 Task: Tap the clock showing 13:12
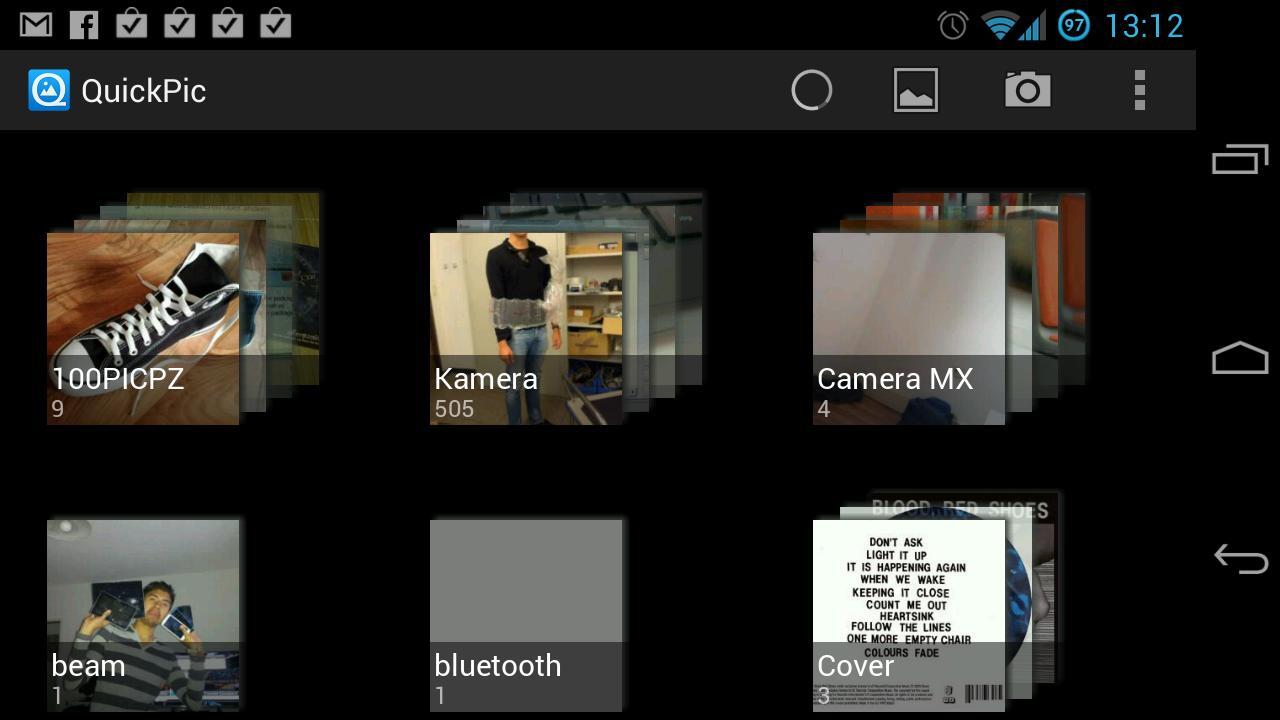[1144, 25]
